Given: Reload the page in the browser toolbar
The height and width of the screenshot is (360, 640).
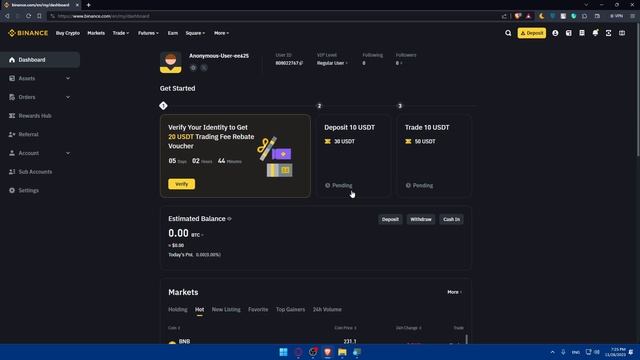Looking at the screenshot, I should [x=29, y=16].
